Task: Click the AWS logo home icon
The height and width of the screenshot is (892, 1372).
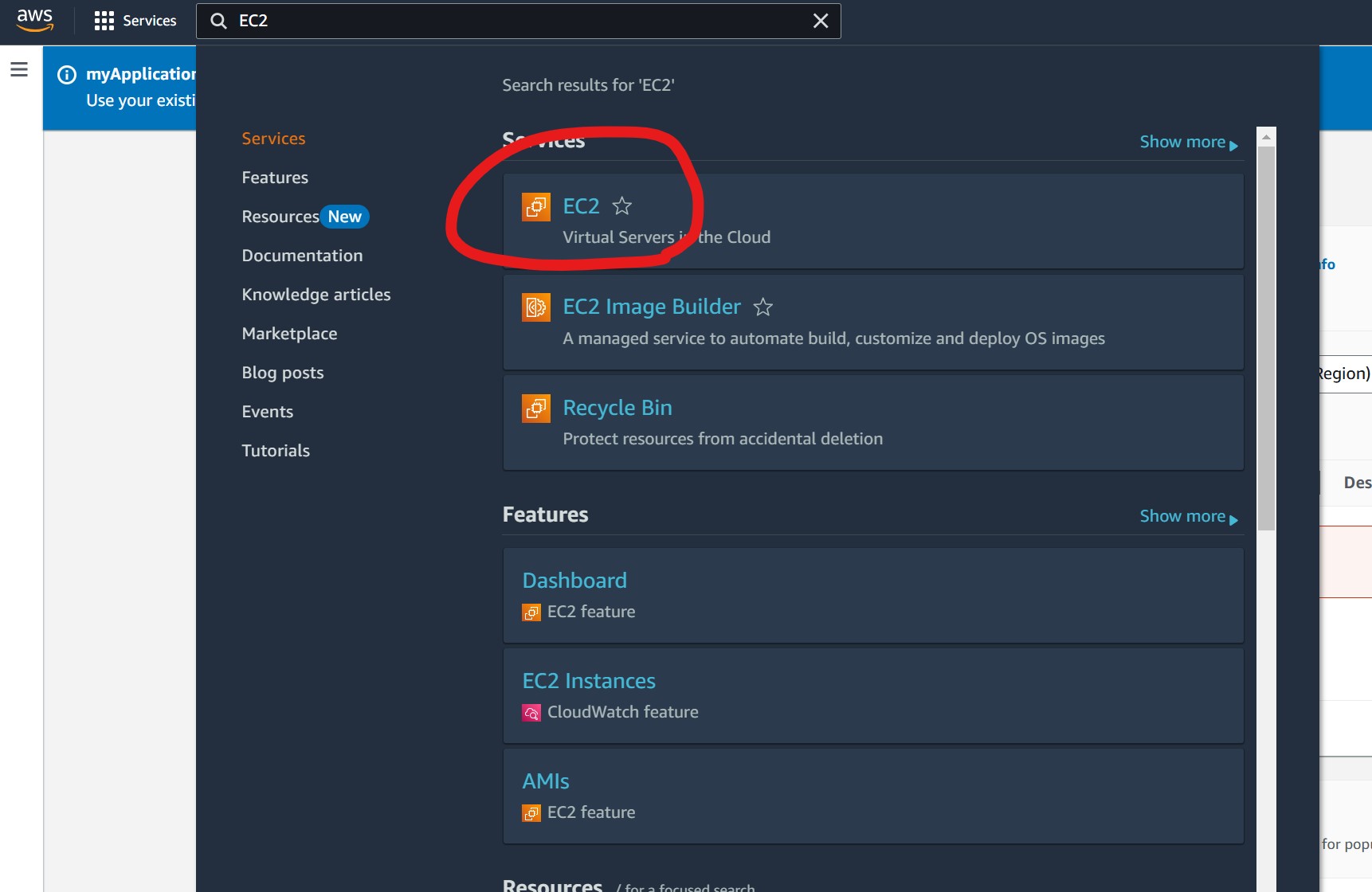Action: coord(35,20)
